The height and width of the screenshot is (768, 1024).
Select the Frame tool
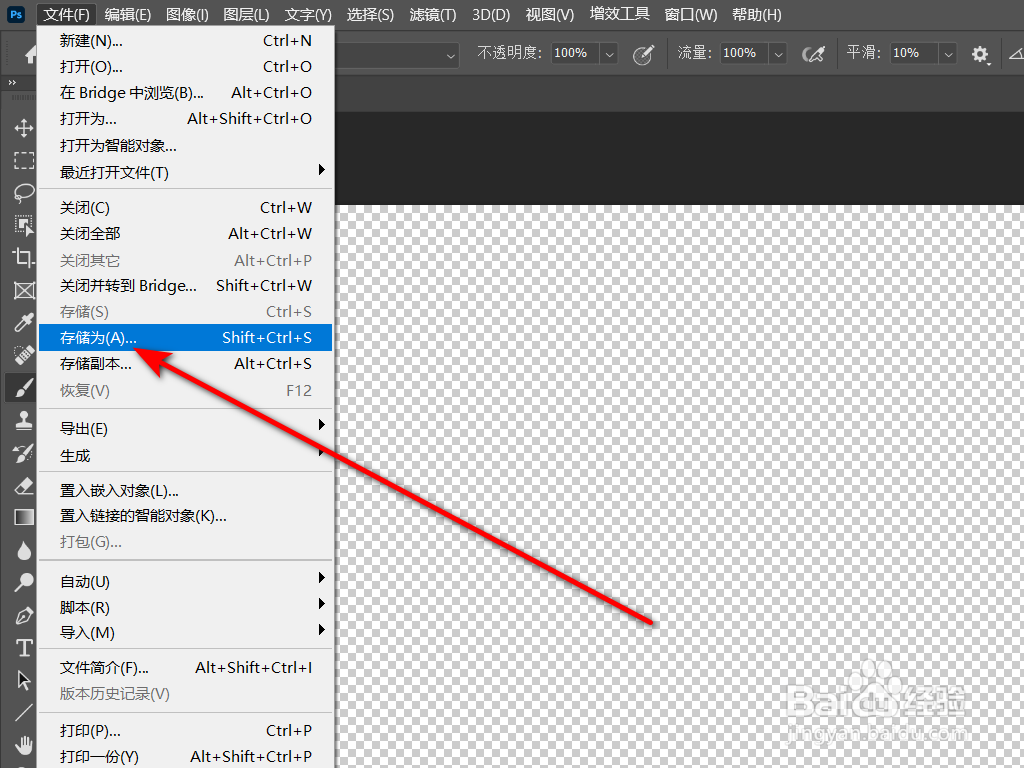(x=24, y=290)
